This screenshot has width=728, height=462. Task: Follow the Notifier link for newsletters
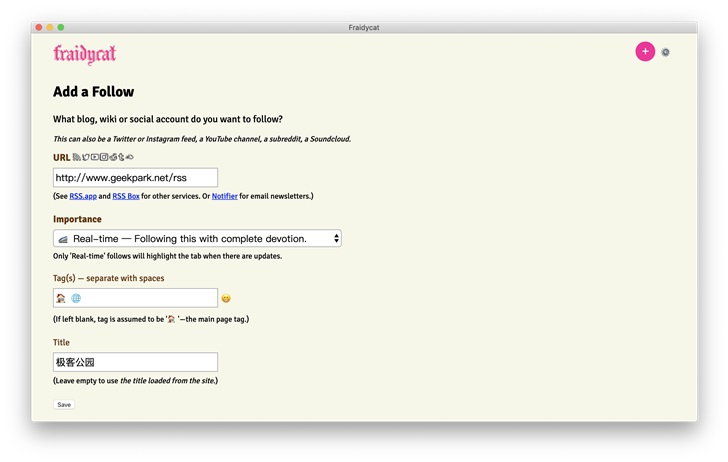click(224, 196)
